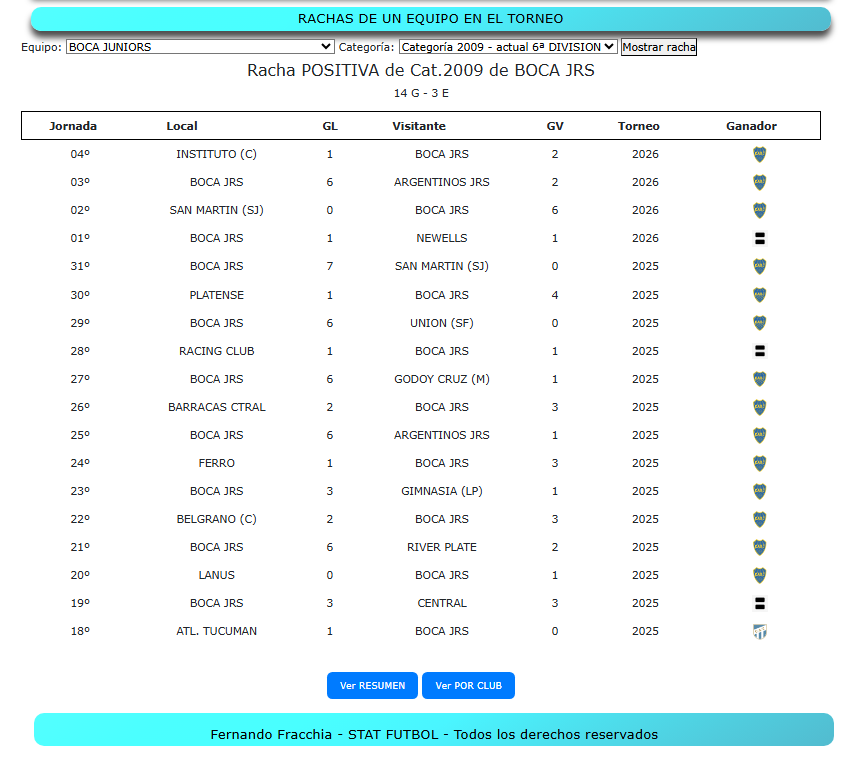Viewport: 853px width, 769px height.
Task: Click the LANUS local team cell
Action: (217, 575)
